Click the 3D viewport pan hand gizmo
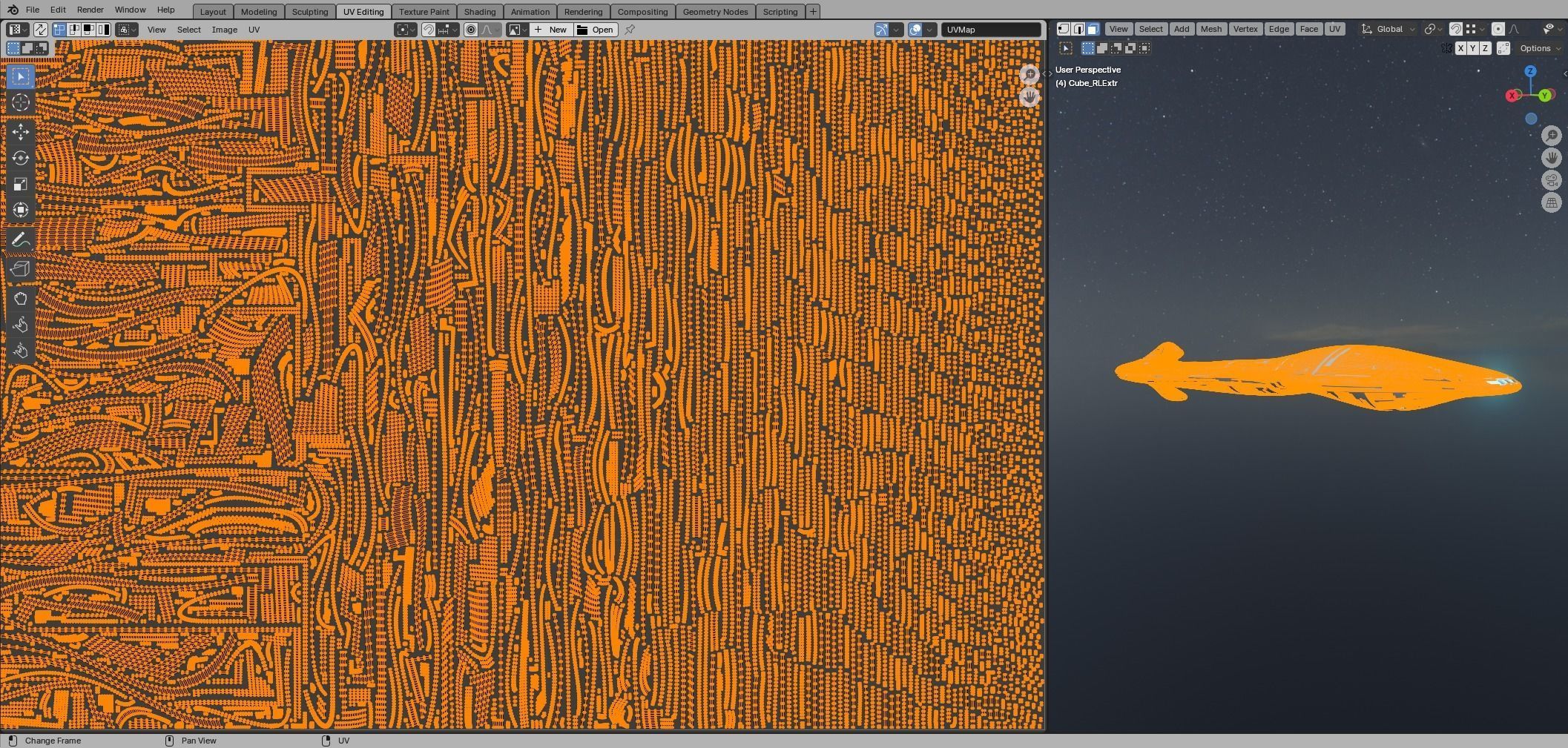This screenshot has height=748, width=1568. [1552, 157]
